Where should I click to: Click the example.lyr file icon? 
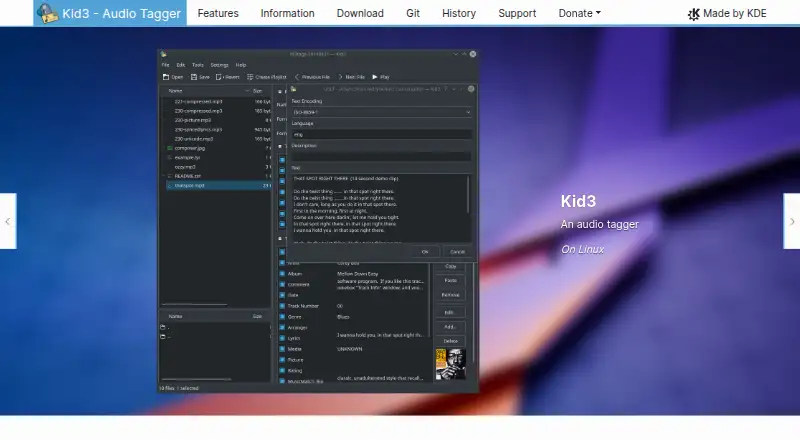[170, 158]
